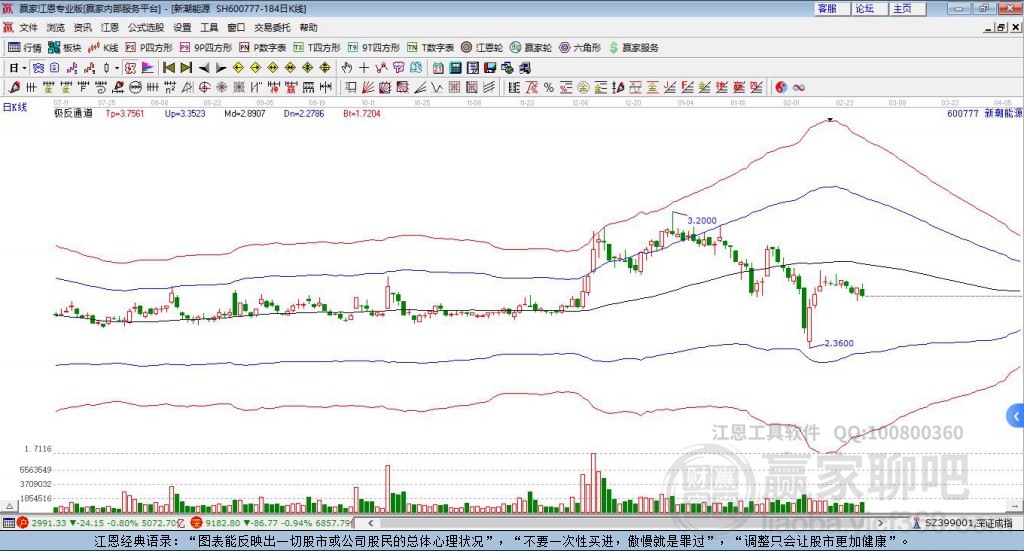
Task: Click the percent (%) drawing tool
Action: 549,87
